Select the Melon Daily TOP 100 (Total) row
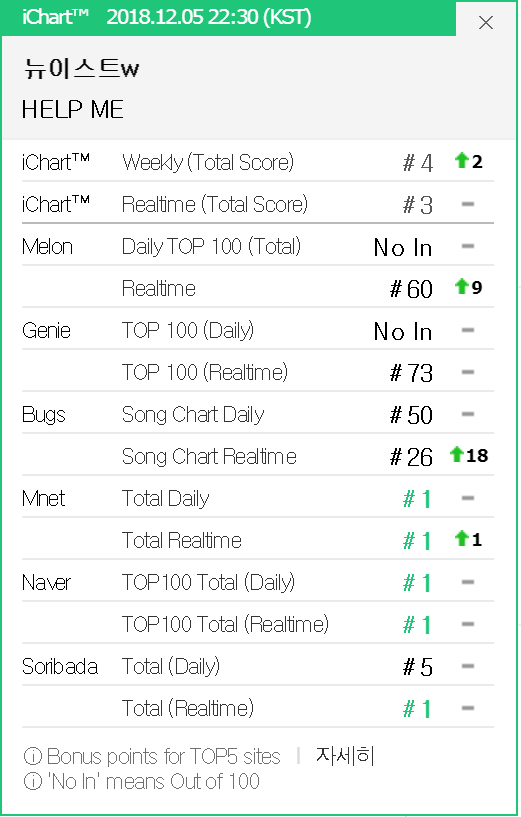The width and height of the screenshot is (521, 817). point(258,246)
